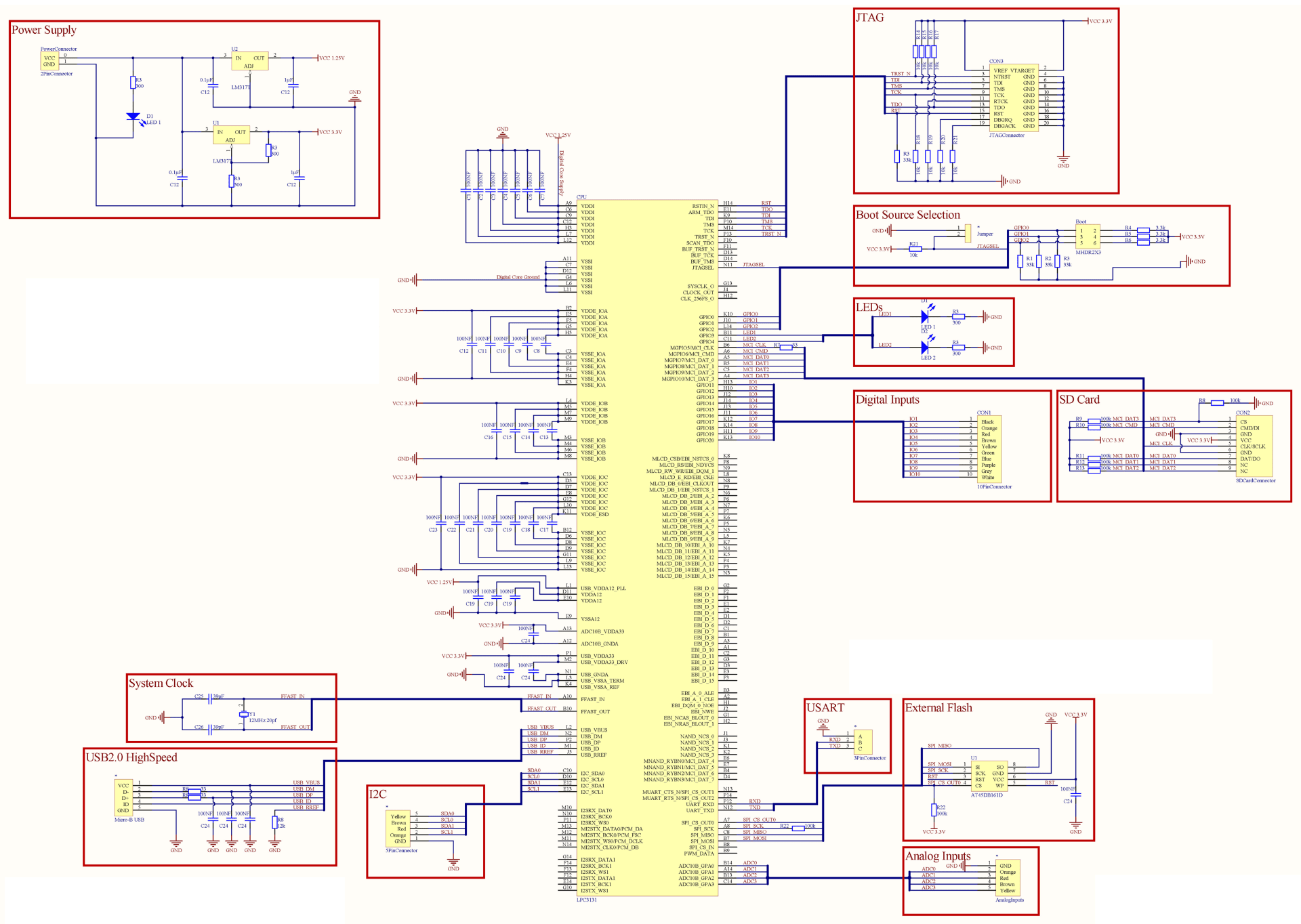Click the JTAG section title
This screenshot has width=1301, height=924.
[x=869, y=17]
